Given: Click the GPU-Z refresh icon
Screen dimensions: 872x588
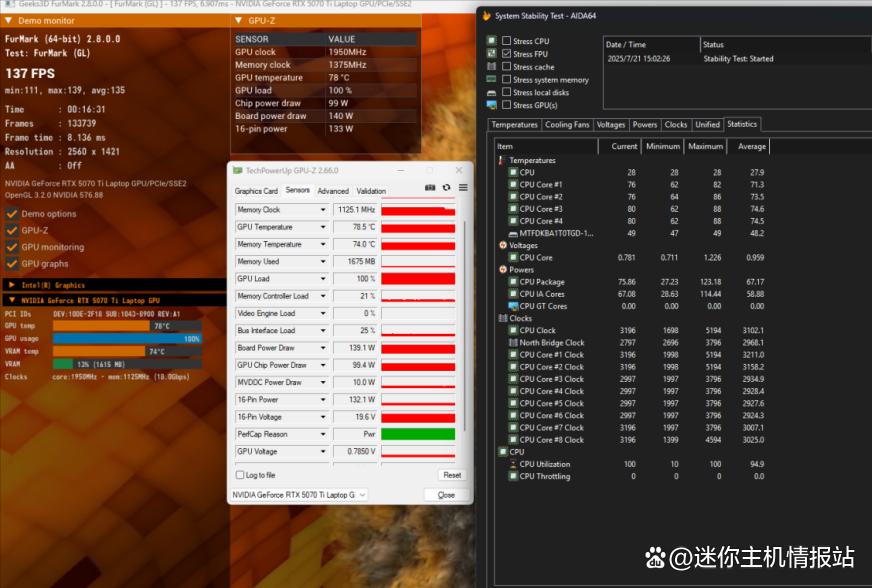Looking at the screenshot, I should tap(446, 188).
